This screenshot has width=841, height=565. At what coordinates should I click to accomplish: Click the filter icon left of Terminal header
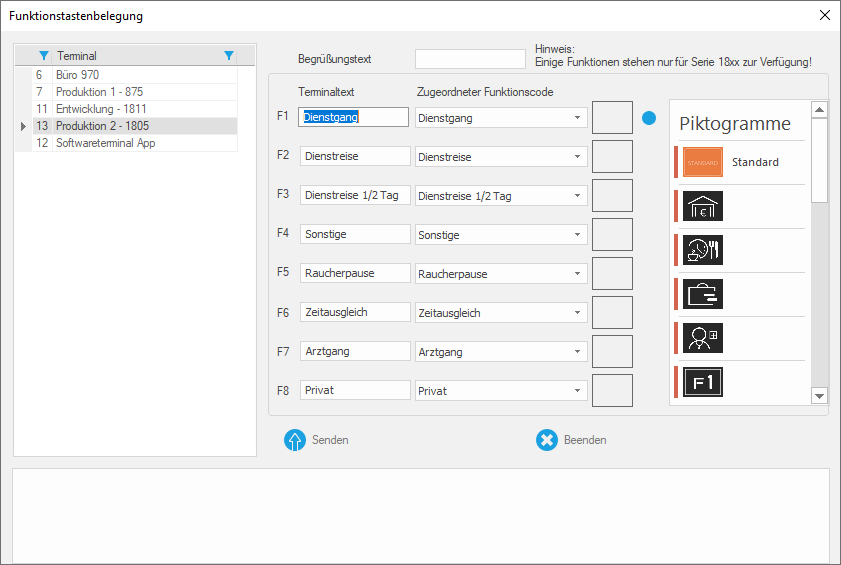click(x=43, y=56)
